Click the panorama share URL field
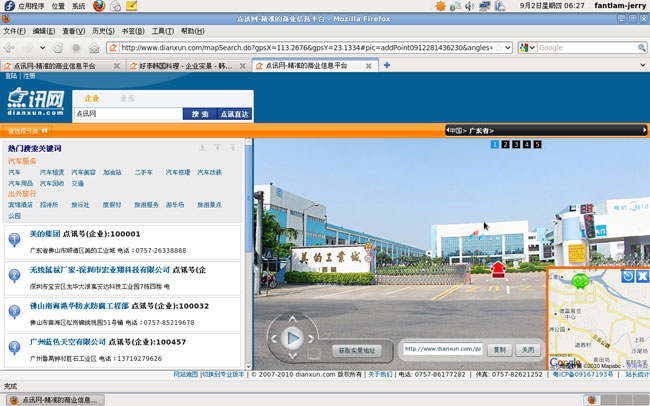The width and height of the screenshot is (650, 406). pos(443,349)
